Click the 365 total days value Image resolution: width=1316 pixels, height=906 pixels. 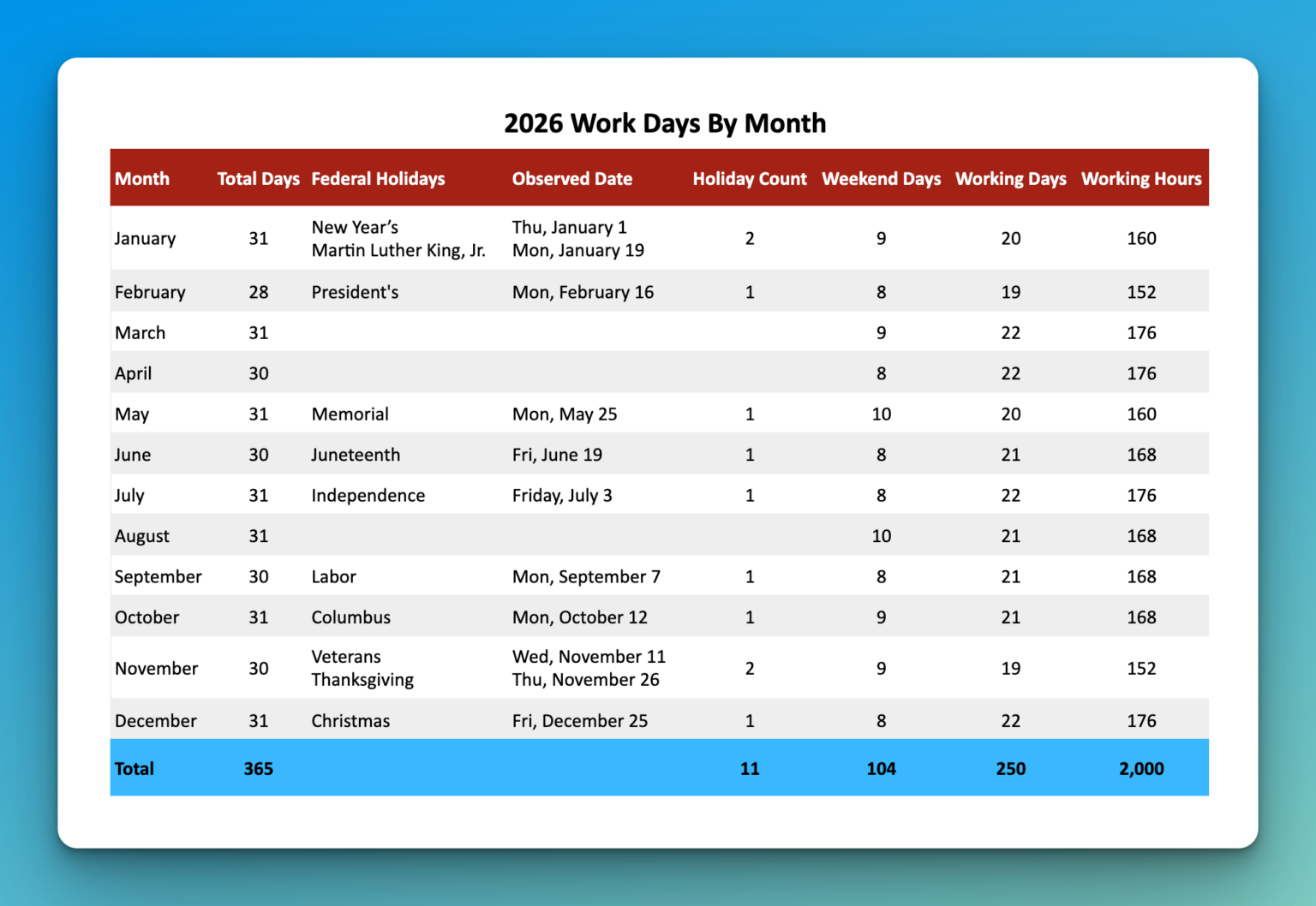tap(259, 768)
